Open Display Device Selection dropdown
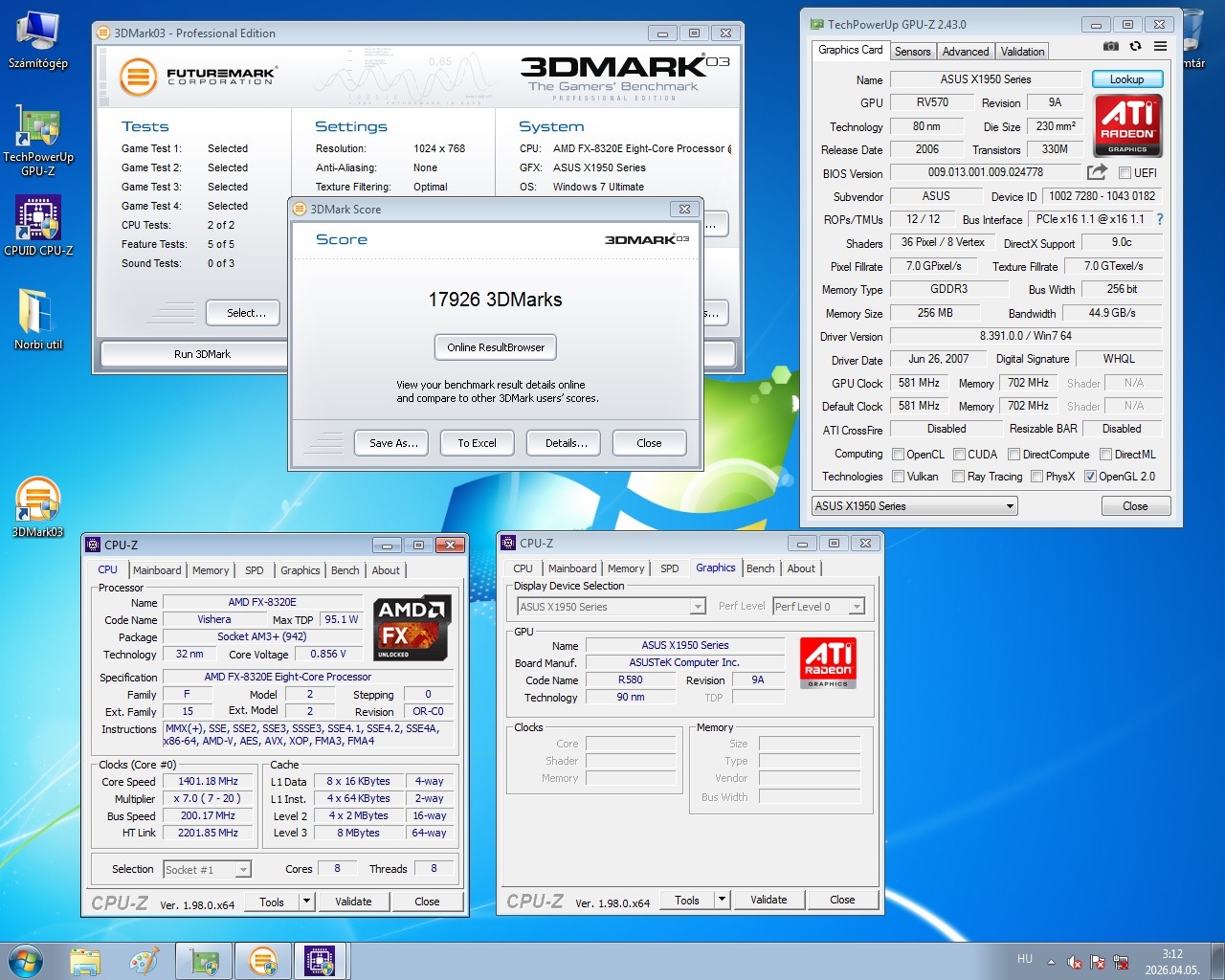Viewport: 1225px width, 980px height. click(611, 607)
